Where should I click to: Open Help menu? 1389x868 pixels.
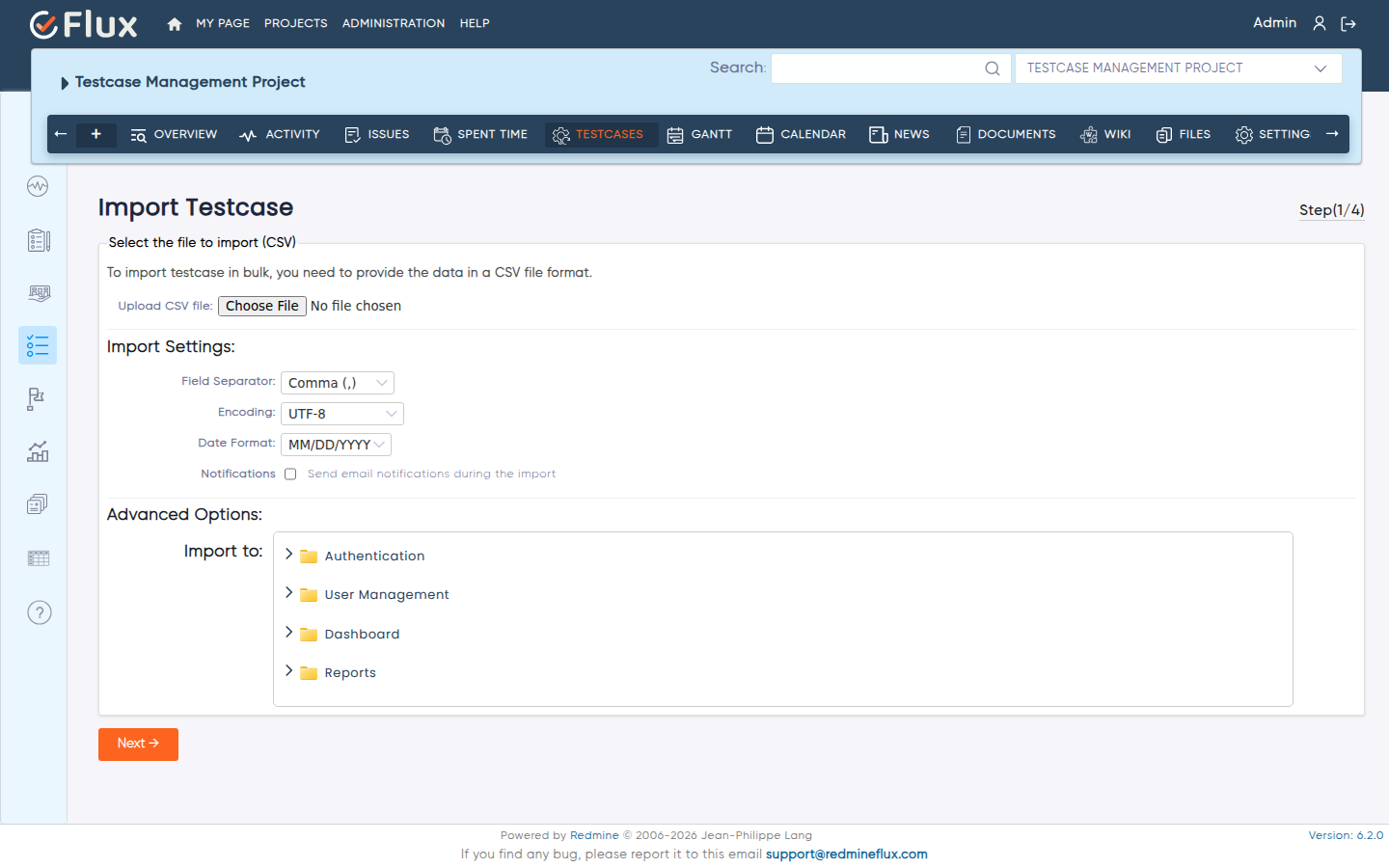(x=475, y=23)
